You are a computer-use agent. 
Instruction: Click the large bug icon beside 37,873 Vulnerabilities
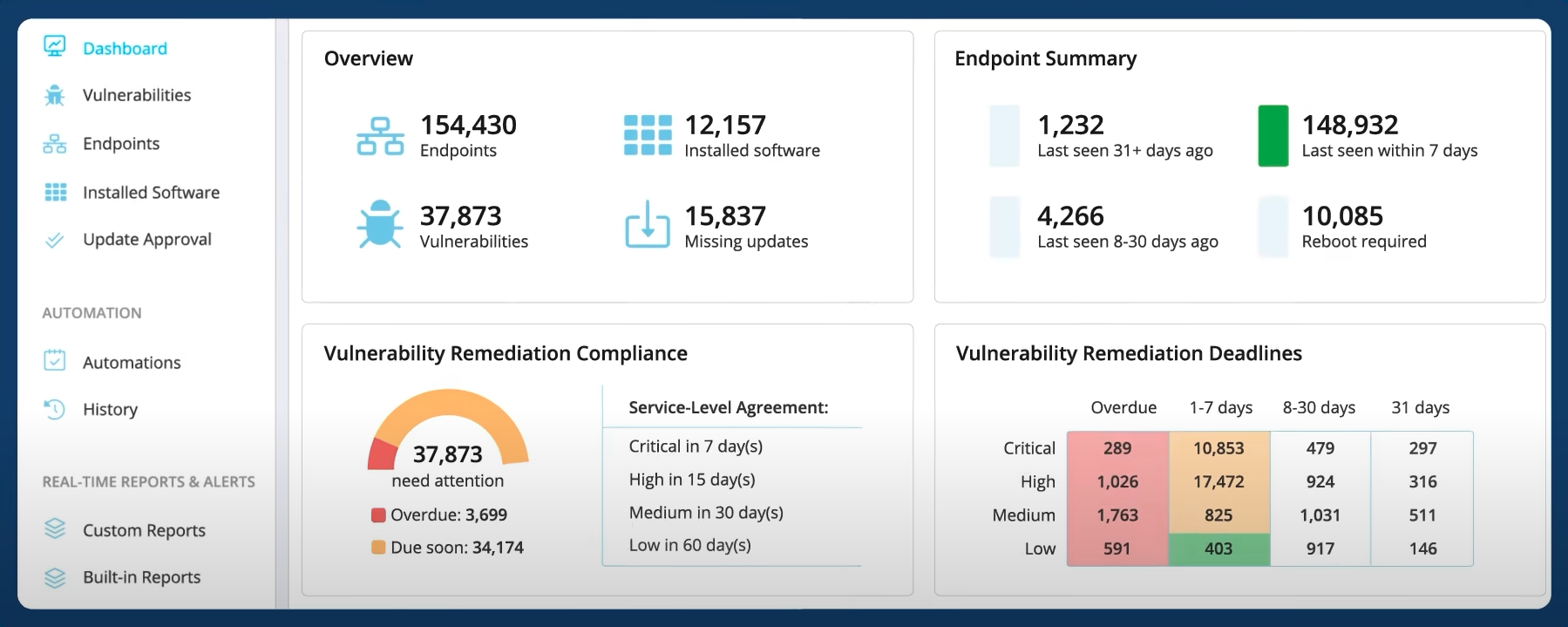tap(380, 225)
